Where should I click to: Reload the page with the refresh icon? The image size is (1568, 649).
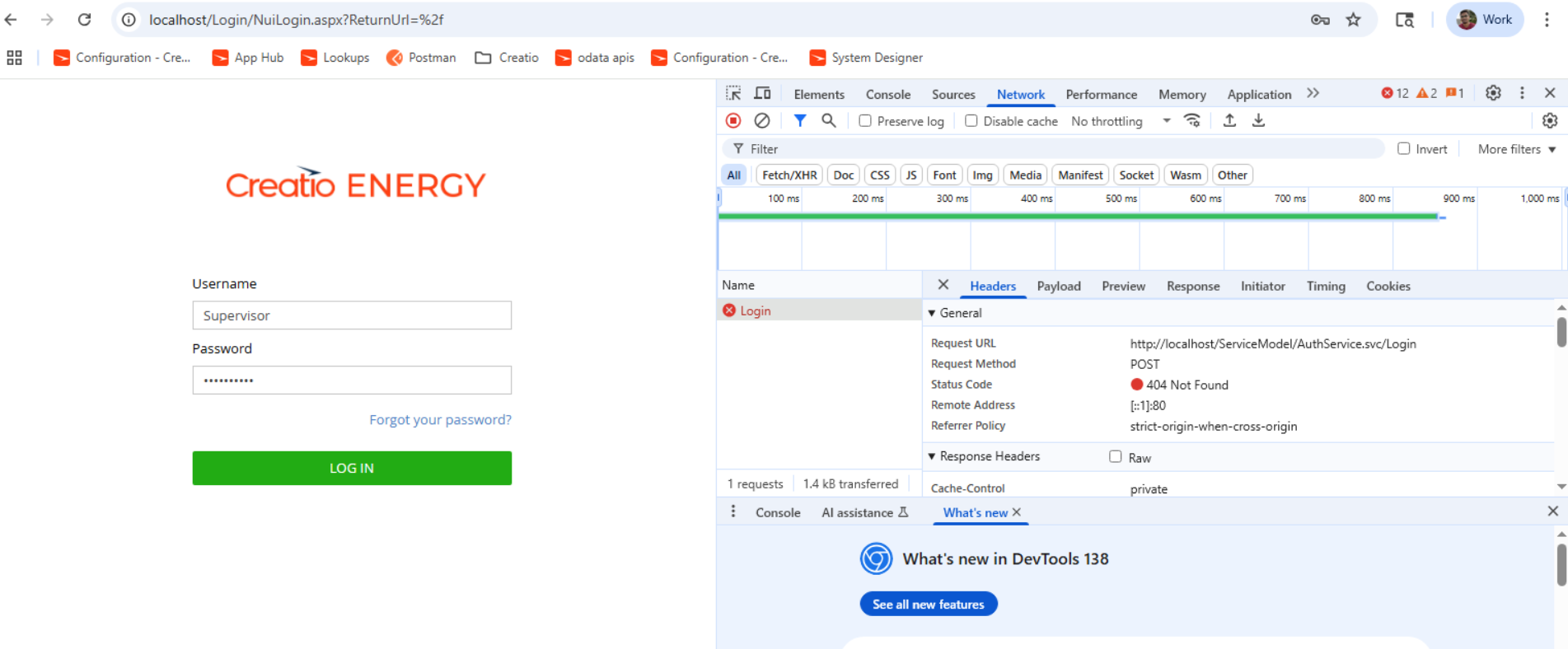click(x=84, y=20)
